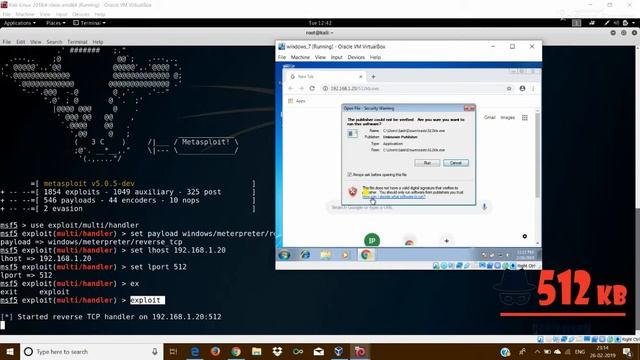The width and height of the screenshot is (640, 360).
Task: Open Firefox from the Windows 10 taskbar
Action: (215, 351)
